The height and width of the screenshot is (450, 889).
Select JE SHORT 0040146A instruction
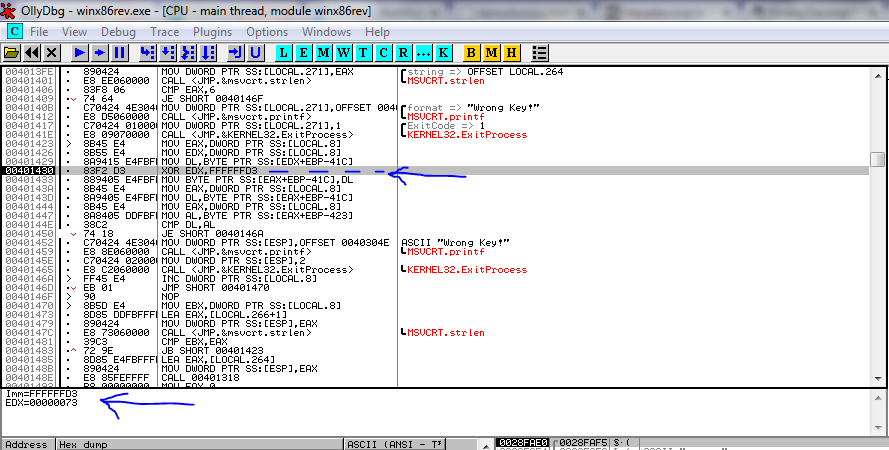coord(213,234)
